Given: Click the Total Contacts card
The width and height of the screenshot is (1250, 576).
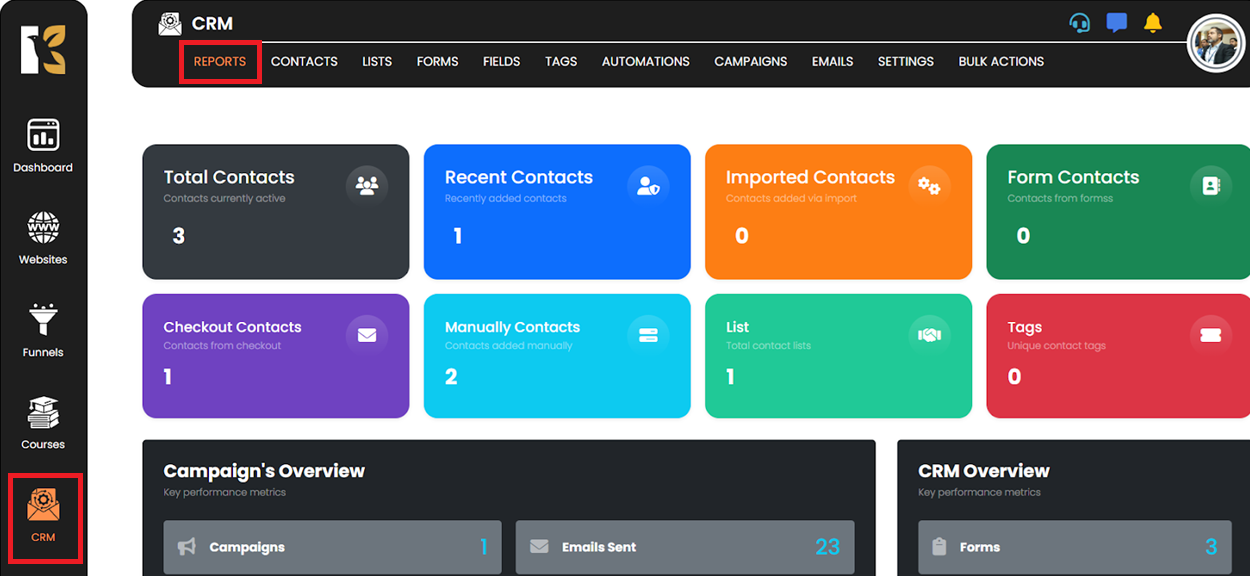Looking at the screenshot, I should (275, 212).
